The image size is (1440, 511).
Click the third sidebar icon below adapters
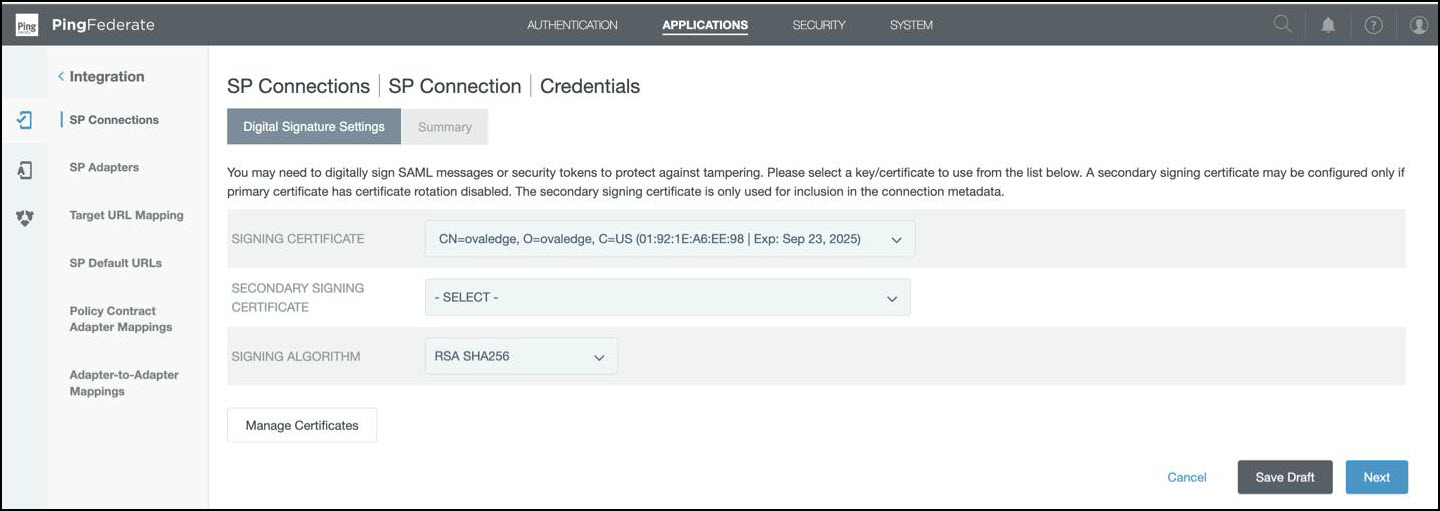point(25,218)
